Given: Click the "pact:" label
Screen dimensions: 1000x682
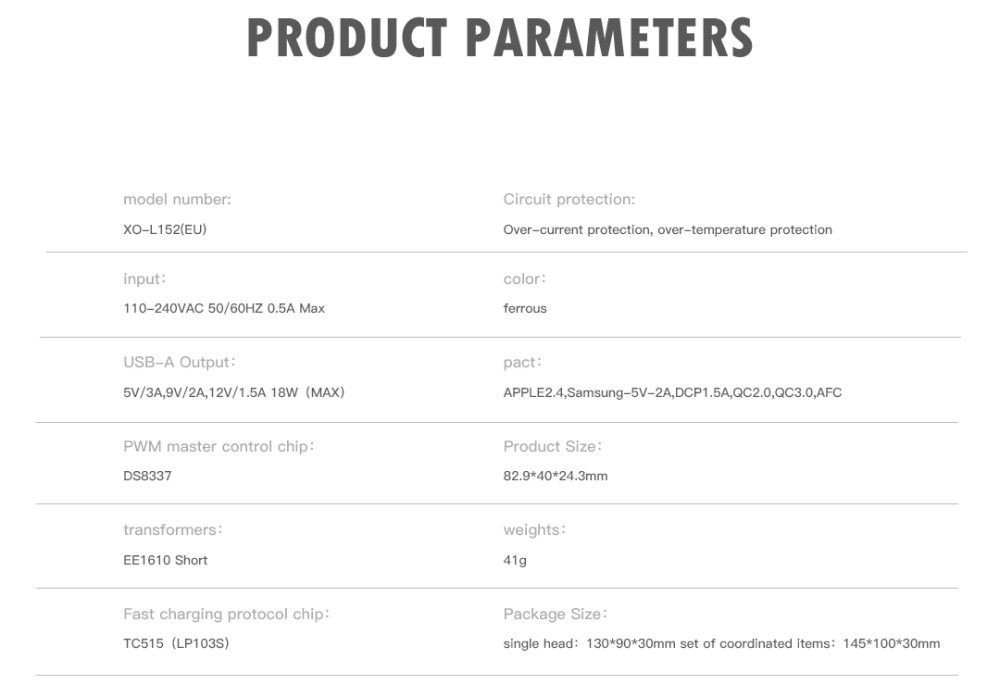Looking at the screenshot, I should point(524,362).
